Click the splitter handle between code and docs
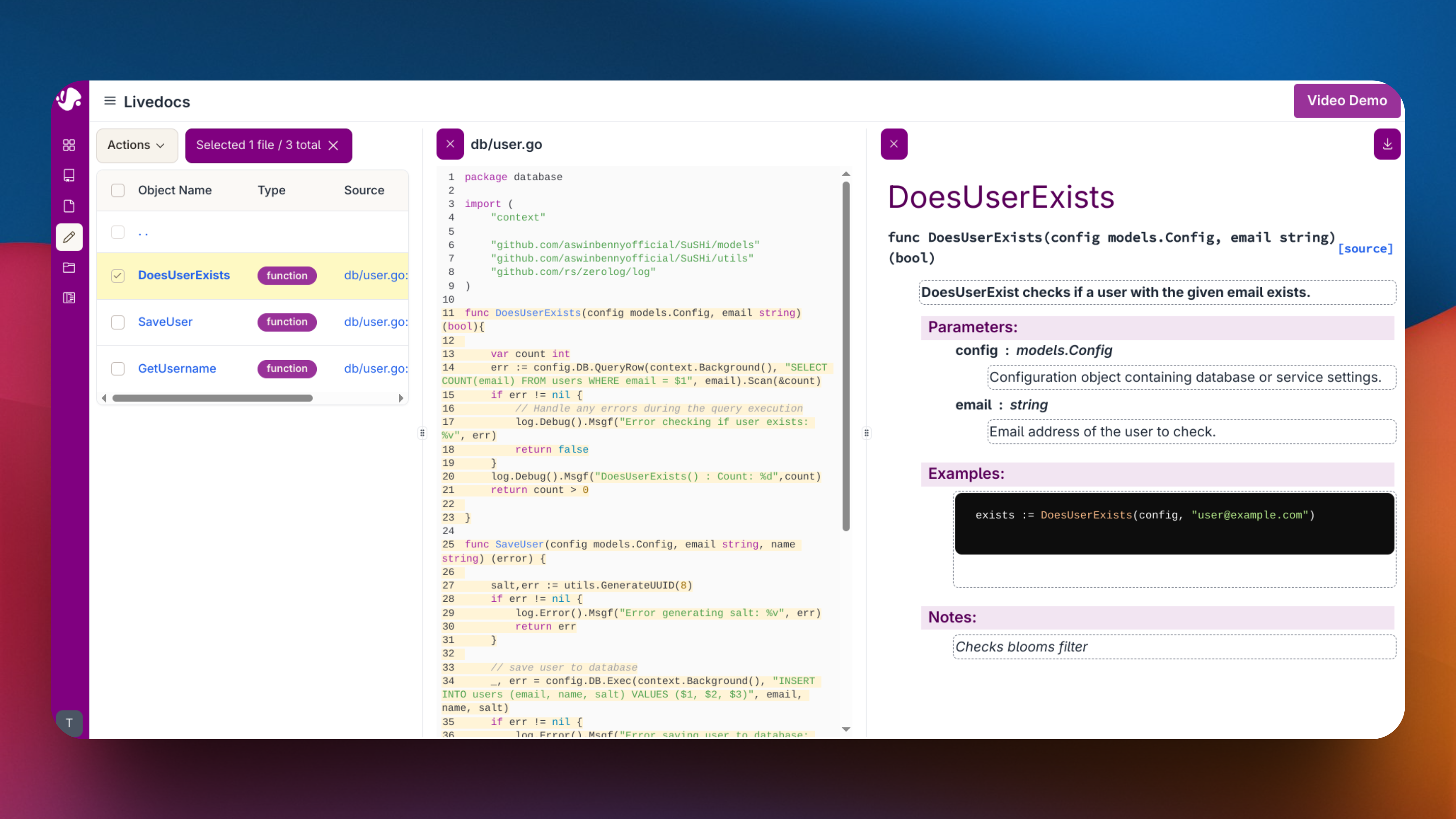Image resolution: width=1456 pixels, height=819 pixels. pyautogui.click(x=866, y=433)
